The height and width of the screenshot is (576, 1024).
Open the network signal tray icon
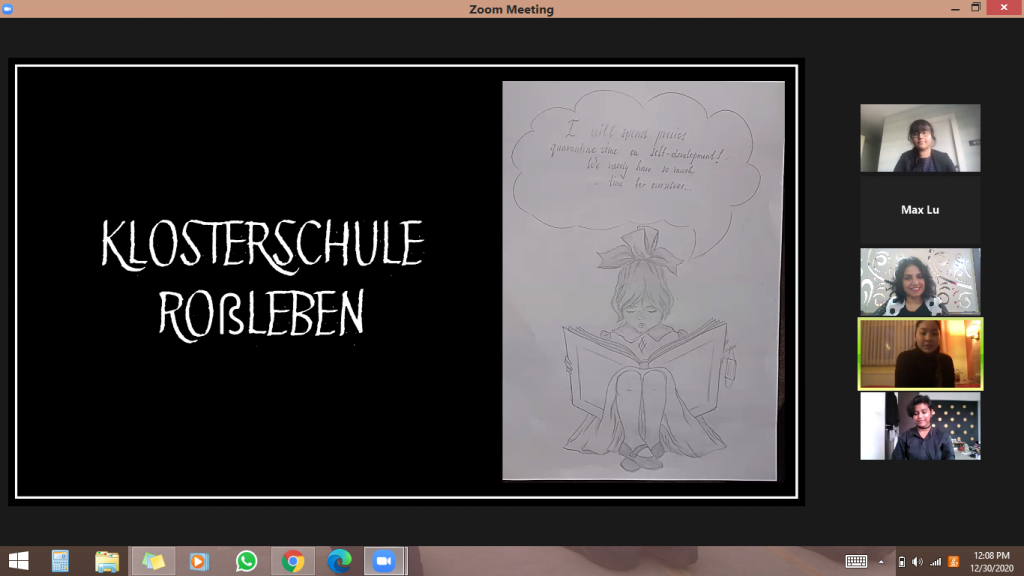(934, 561)
